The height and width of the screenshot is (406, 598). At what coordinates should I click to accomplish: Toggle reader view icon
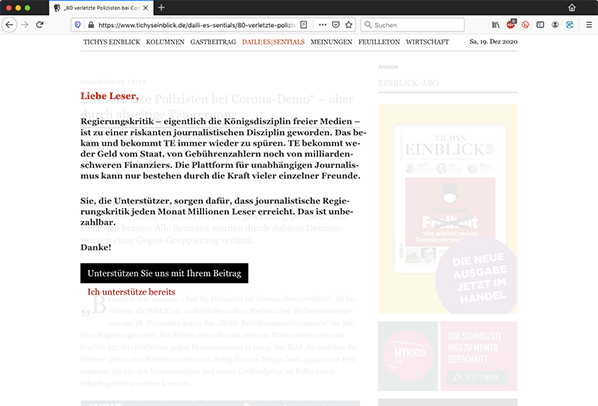click(x=304, y=25)
